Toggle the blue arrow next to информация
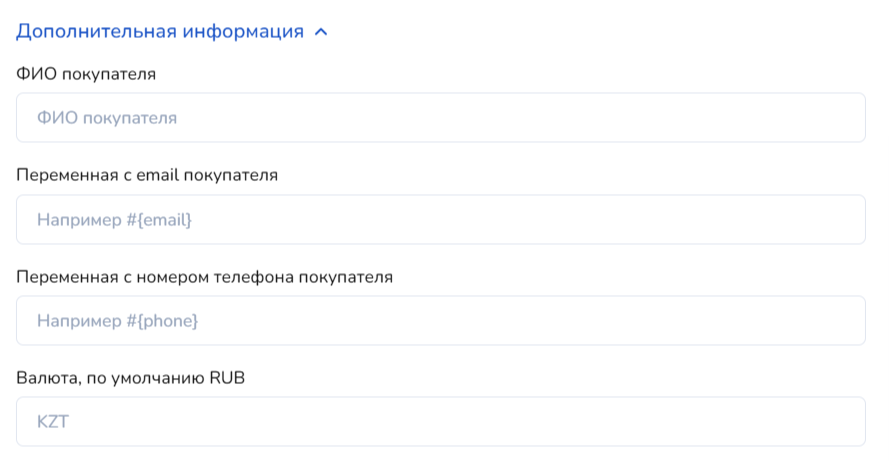This screenshot has height=461, width=889. click(321, 32)
